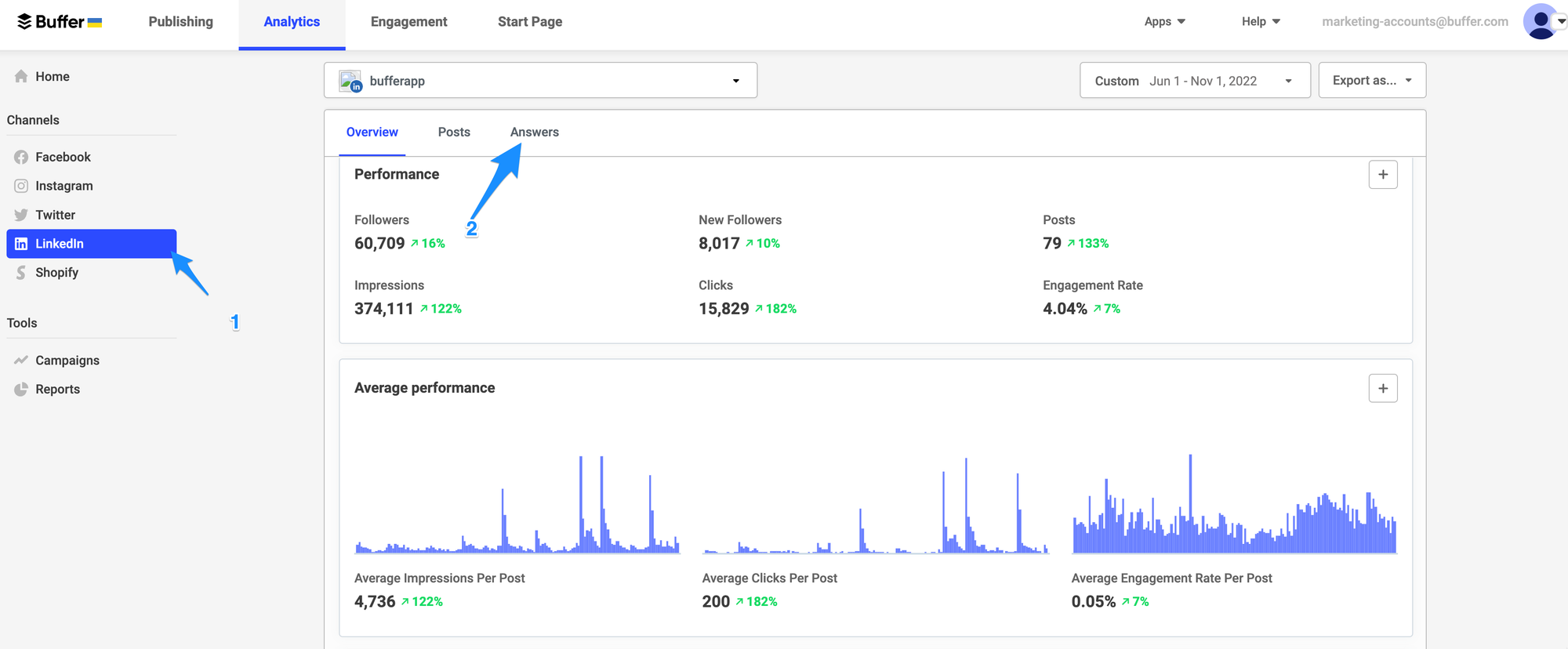Open the Export as dropdown

coord(1372,80)
